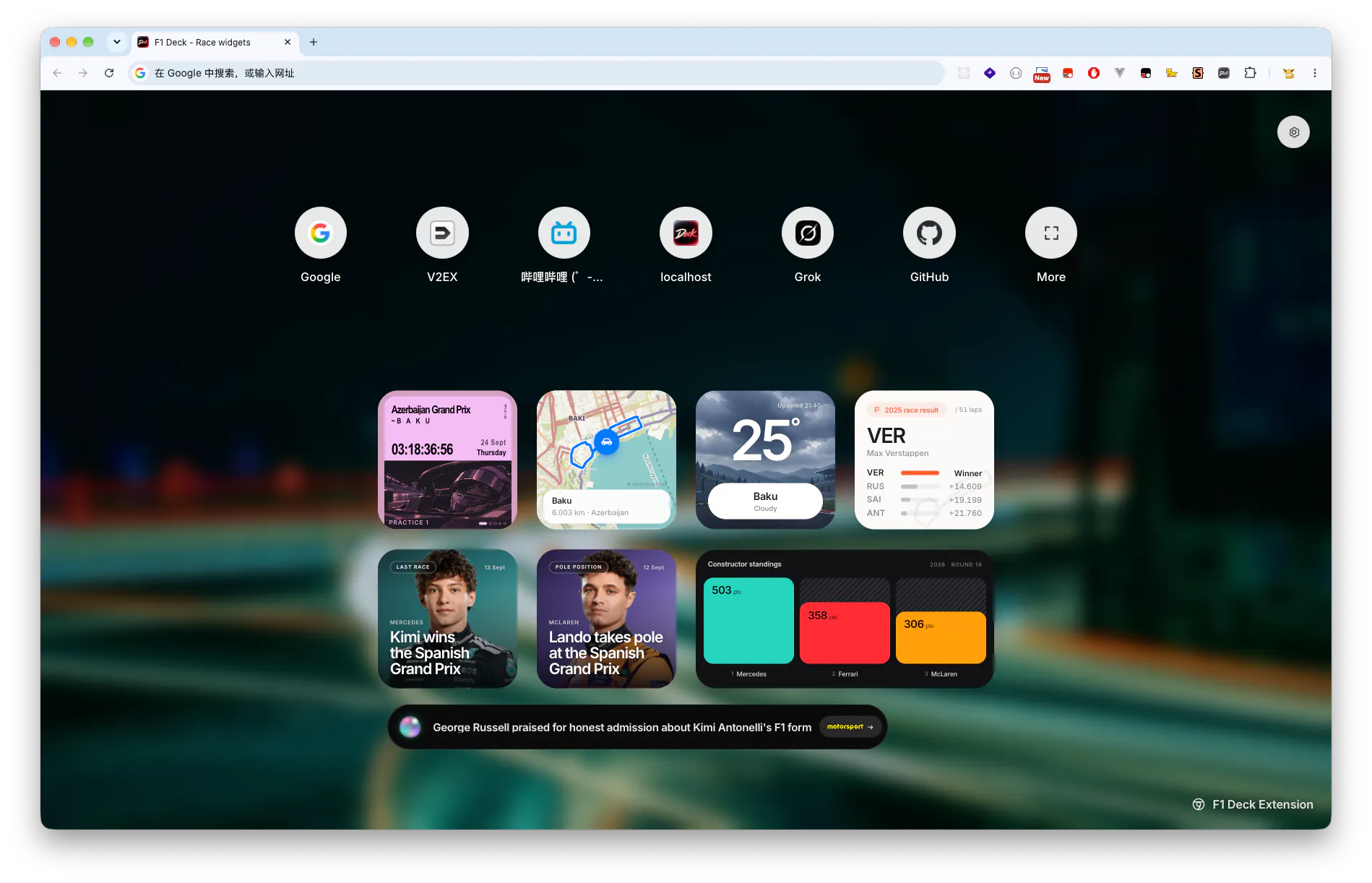This screenshot has height=883, width=1372.
Task: Open the localhost Deck shortcut
Action: [x=686, y=233]
